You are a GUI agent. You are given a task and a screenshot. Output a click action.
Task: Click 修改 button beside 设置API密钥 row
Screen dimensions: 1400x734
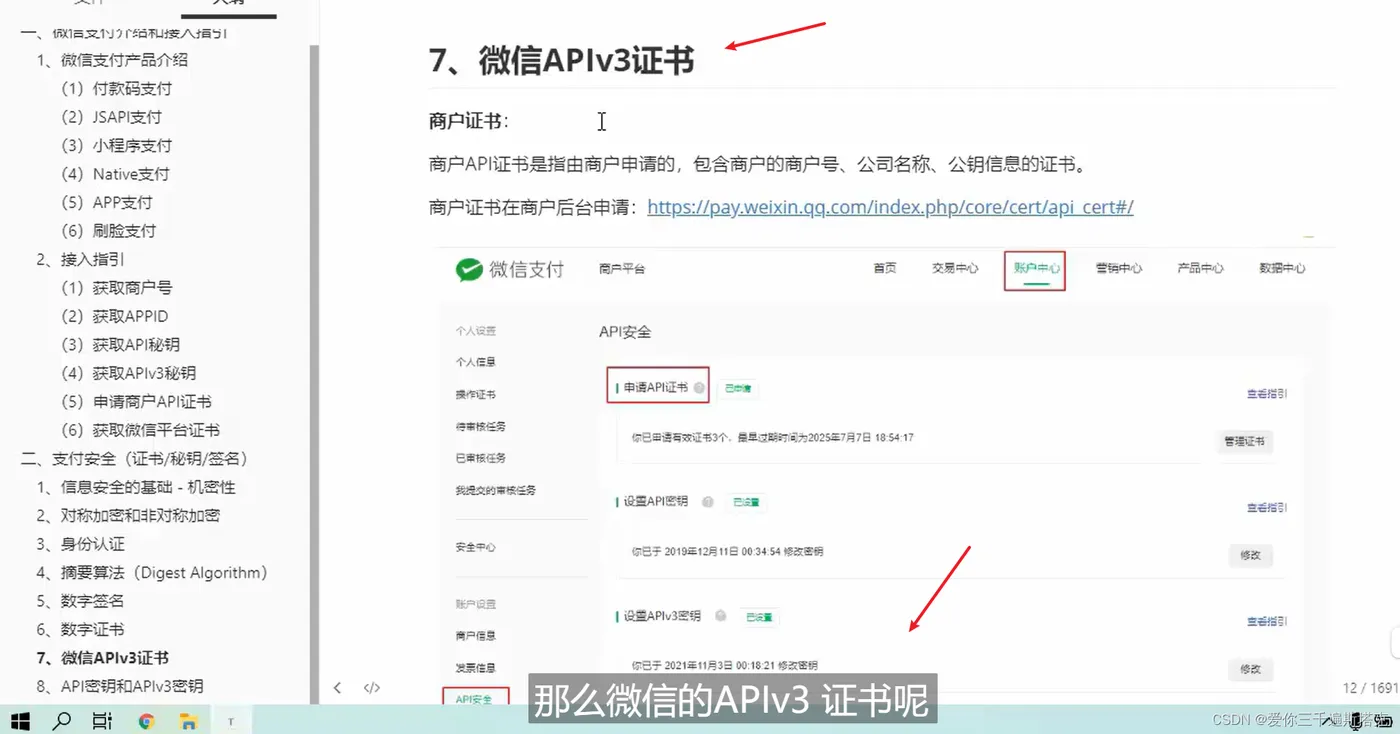tap(1250, 555)
